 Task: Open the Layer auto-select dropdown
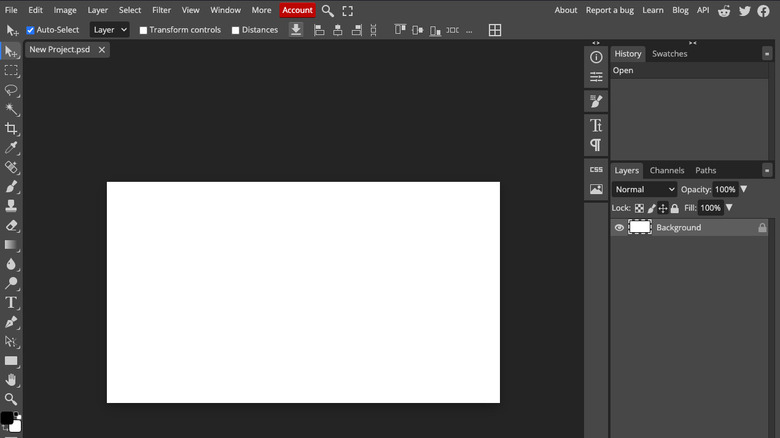pyautogui.click(x=110, y=30)
